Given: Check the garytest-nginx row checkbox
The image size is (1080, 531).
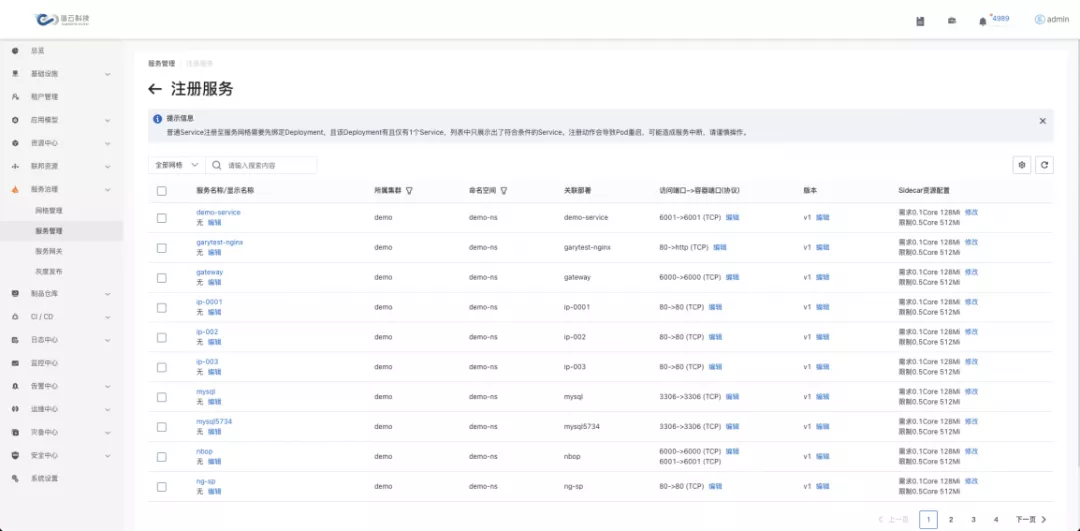Looking at the screenshot, I should pyautogui.click(x=162, y=248).
